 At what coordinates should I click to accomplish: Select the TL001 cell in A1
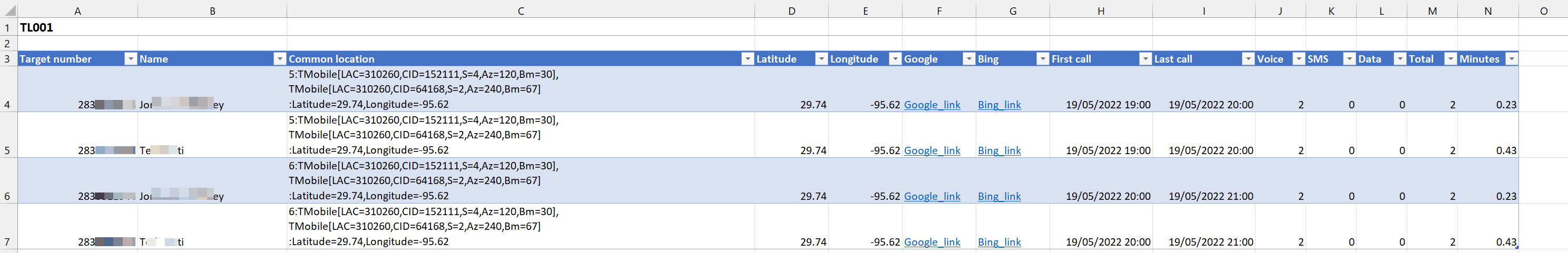pyautogui.click(x=77, y=27)
